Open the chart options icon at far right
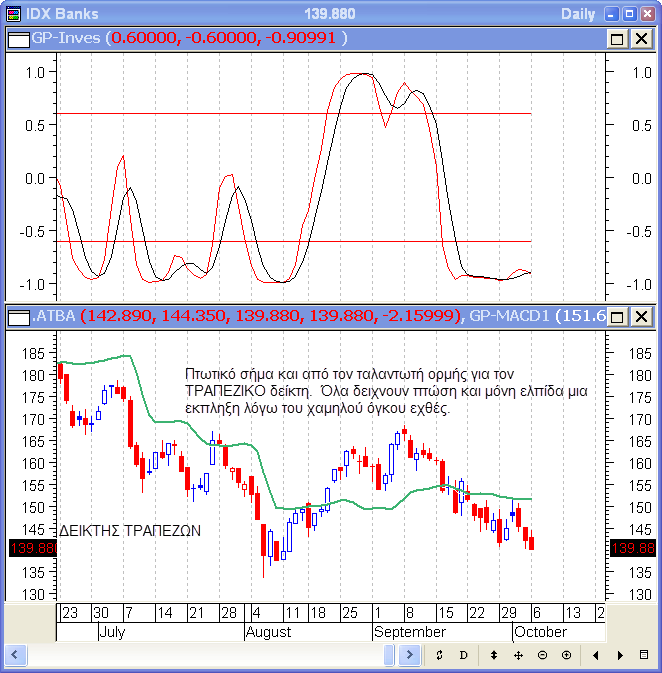 click(x=646, y=655)
